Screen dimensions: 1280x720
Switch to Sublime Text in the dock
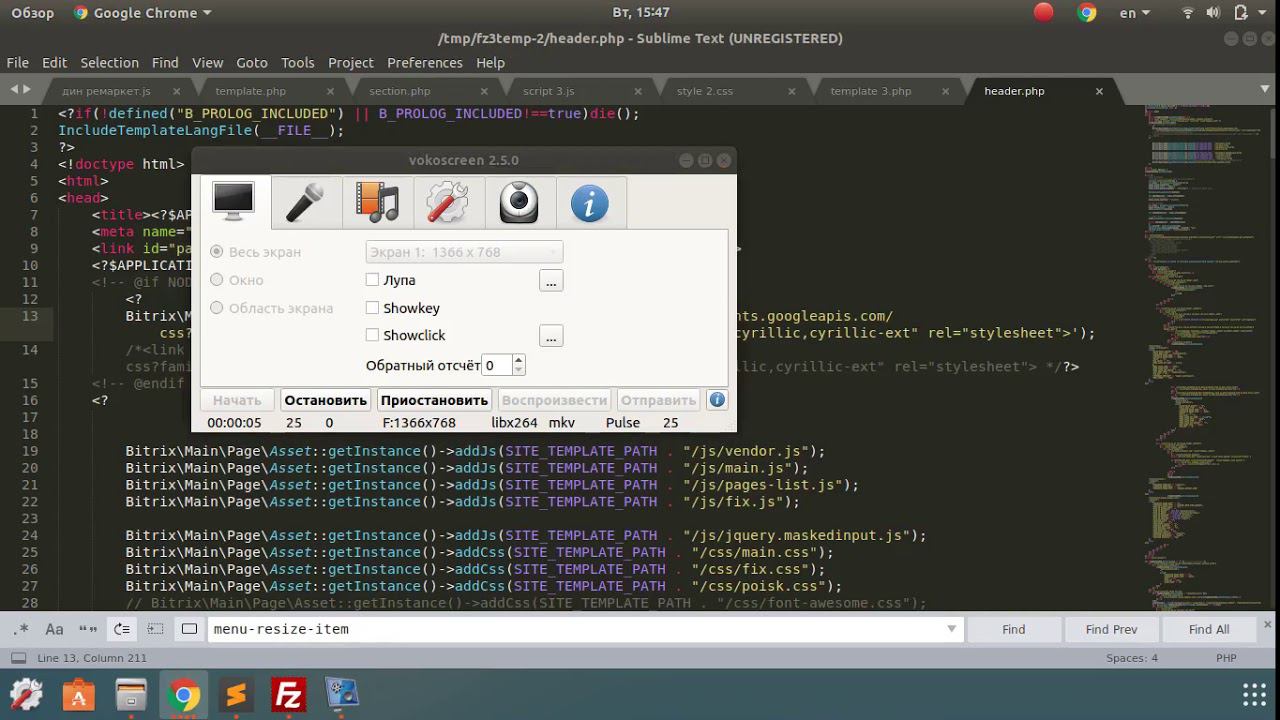pyautogui.click(x=236, y=694)
